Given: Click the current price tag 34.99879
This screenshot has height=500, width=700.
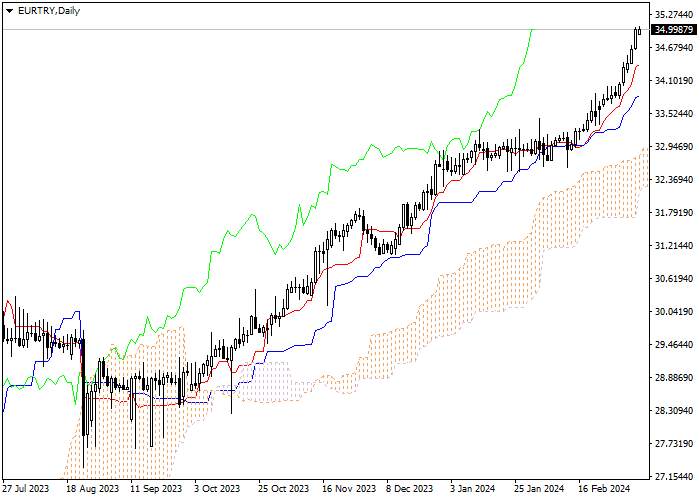Looking at the screenshot, I should 674,30.
